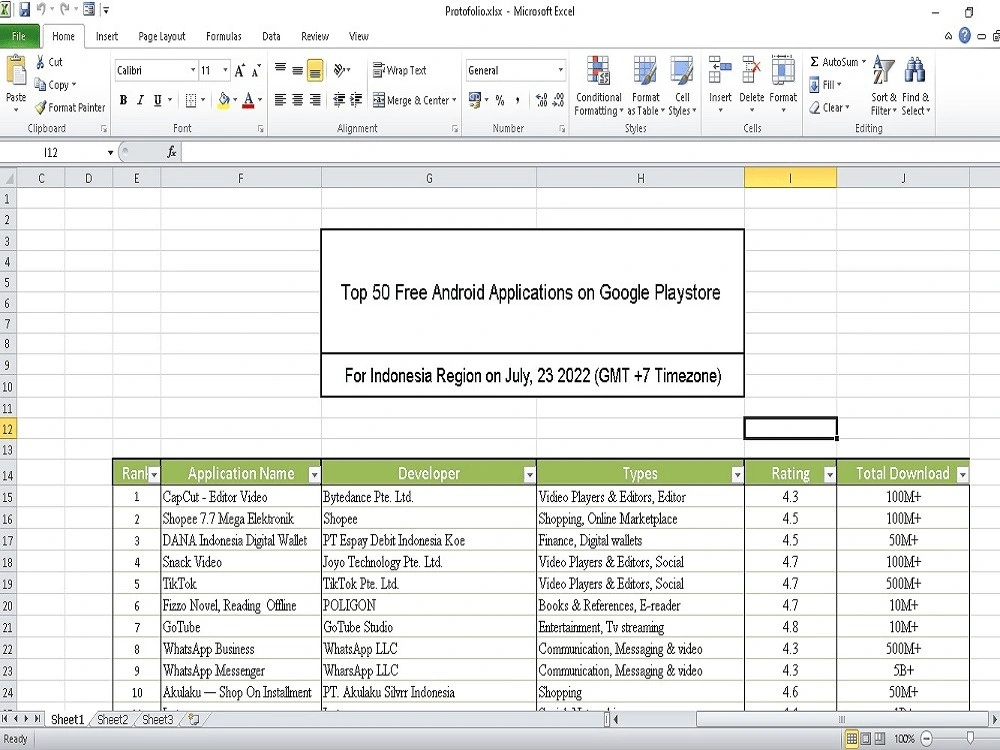This screenshot has width=1000, height=750.
Task: Center text horizontally
Action: pyautogui.click(x=297, y=100)
